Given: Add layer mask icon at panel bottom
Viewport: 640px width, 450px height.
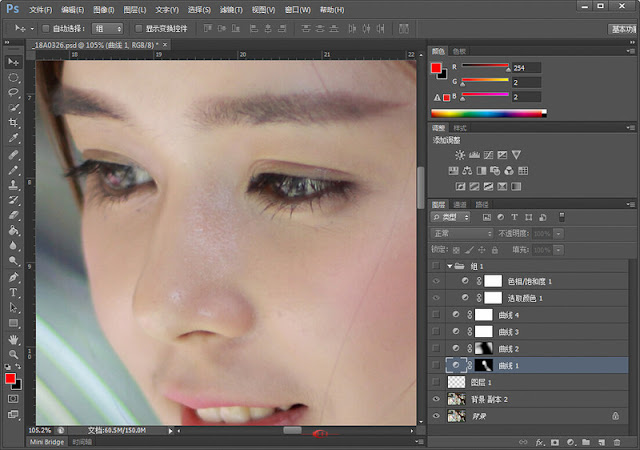Looking at the screenshot, I should [x=555, y=442].
